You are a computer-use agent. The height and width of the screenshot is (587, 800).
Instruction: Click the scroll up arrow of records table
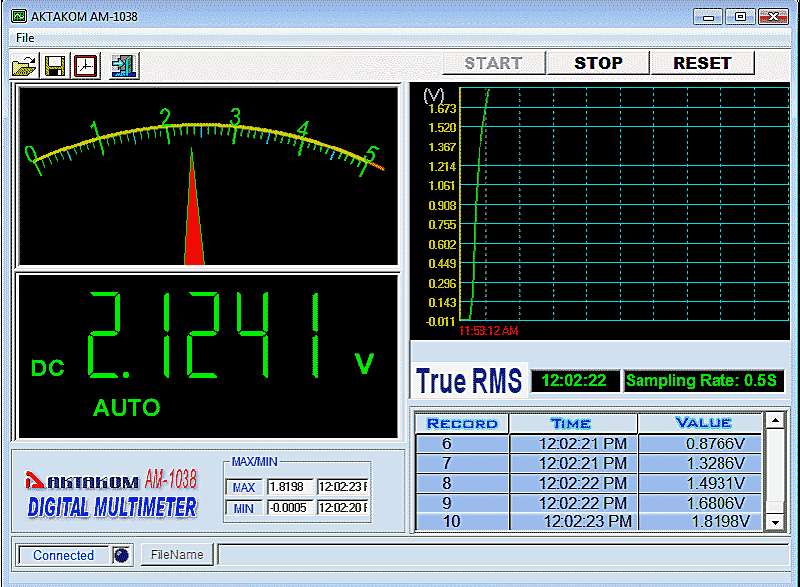point(776,421)
